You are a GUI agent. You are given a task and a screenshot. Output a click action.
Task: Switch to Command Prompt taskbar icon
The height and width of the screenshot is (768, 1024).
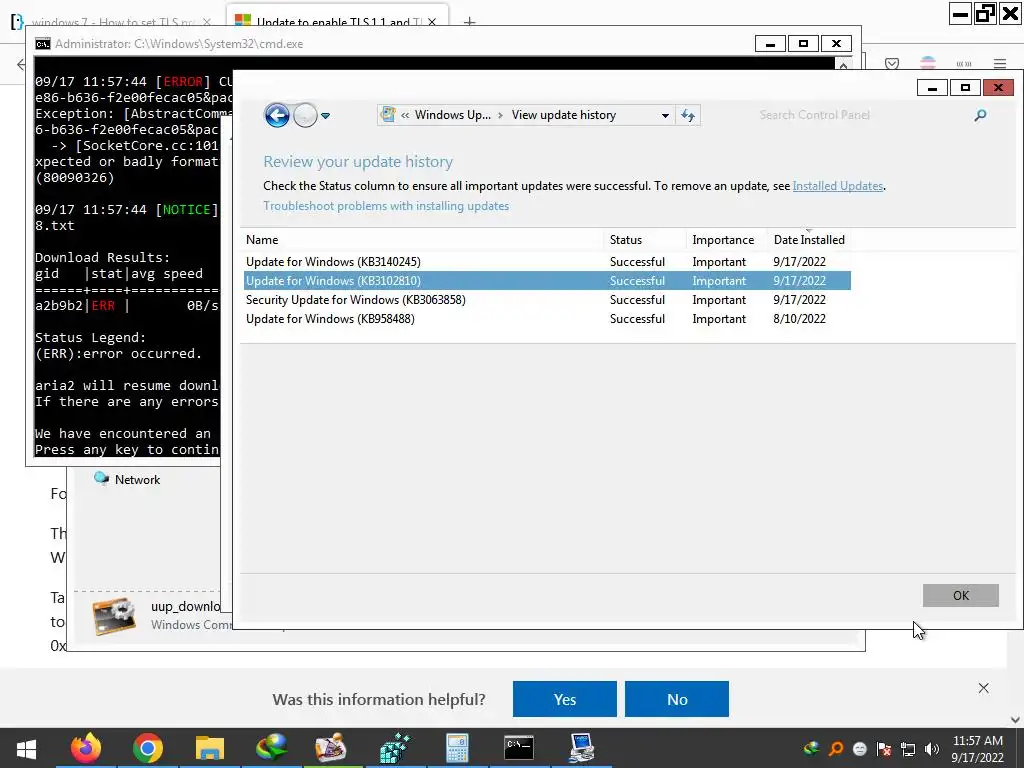(519, 748)
